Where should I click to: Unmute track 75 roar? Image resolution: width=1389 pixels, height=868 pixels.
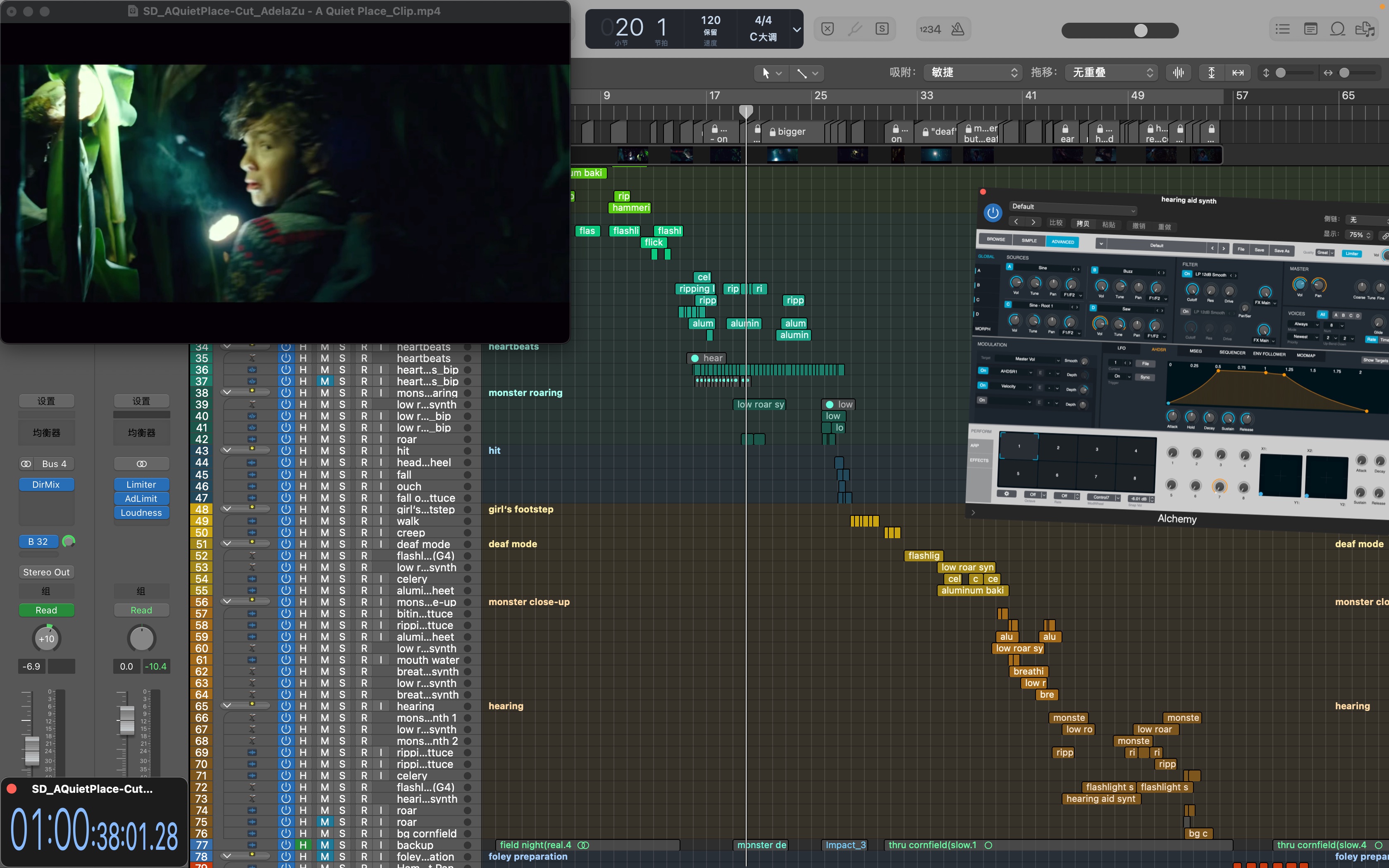coord(324,822)
